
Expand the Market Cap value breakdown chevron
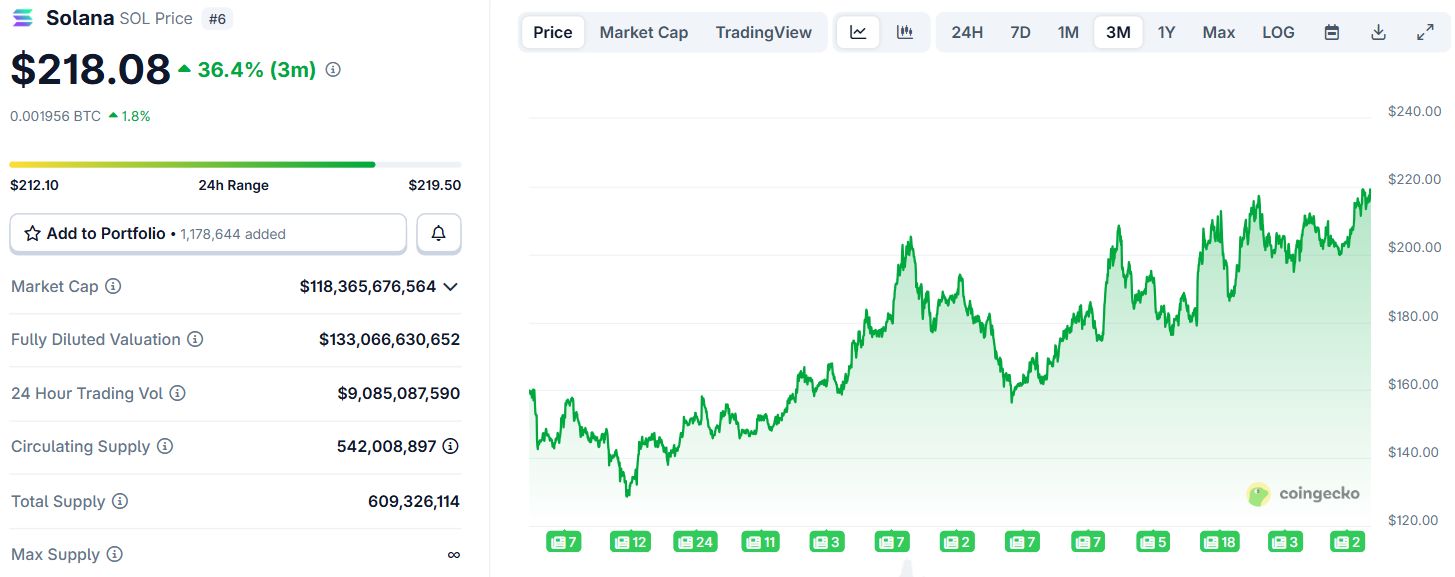tap(450, 286)
